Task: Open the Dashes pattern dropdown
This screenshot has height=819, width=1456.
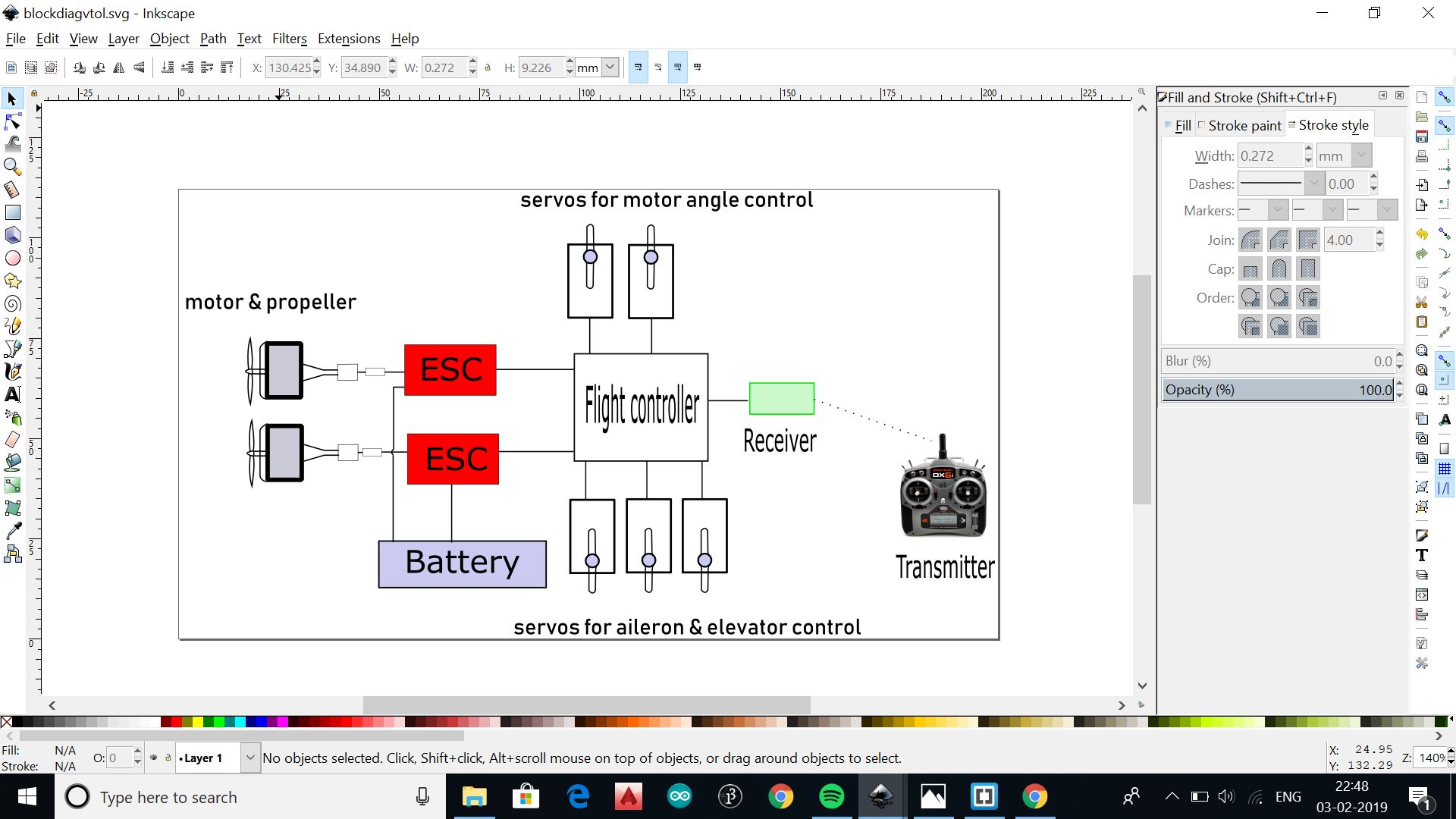Action: click(x=1313, y=184)
